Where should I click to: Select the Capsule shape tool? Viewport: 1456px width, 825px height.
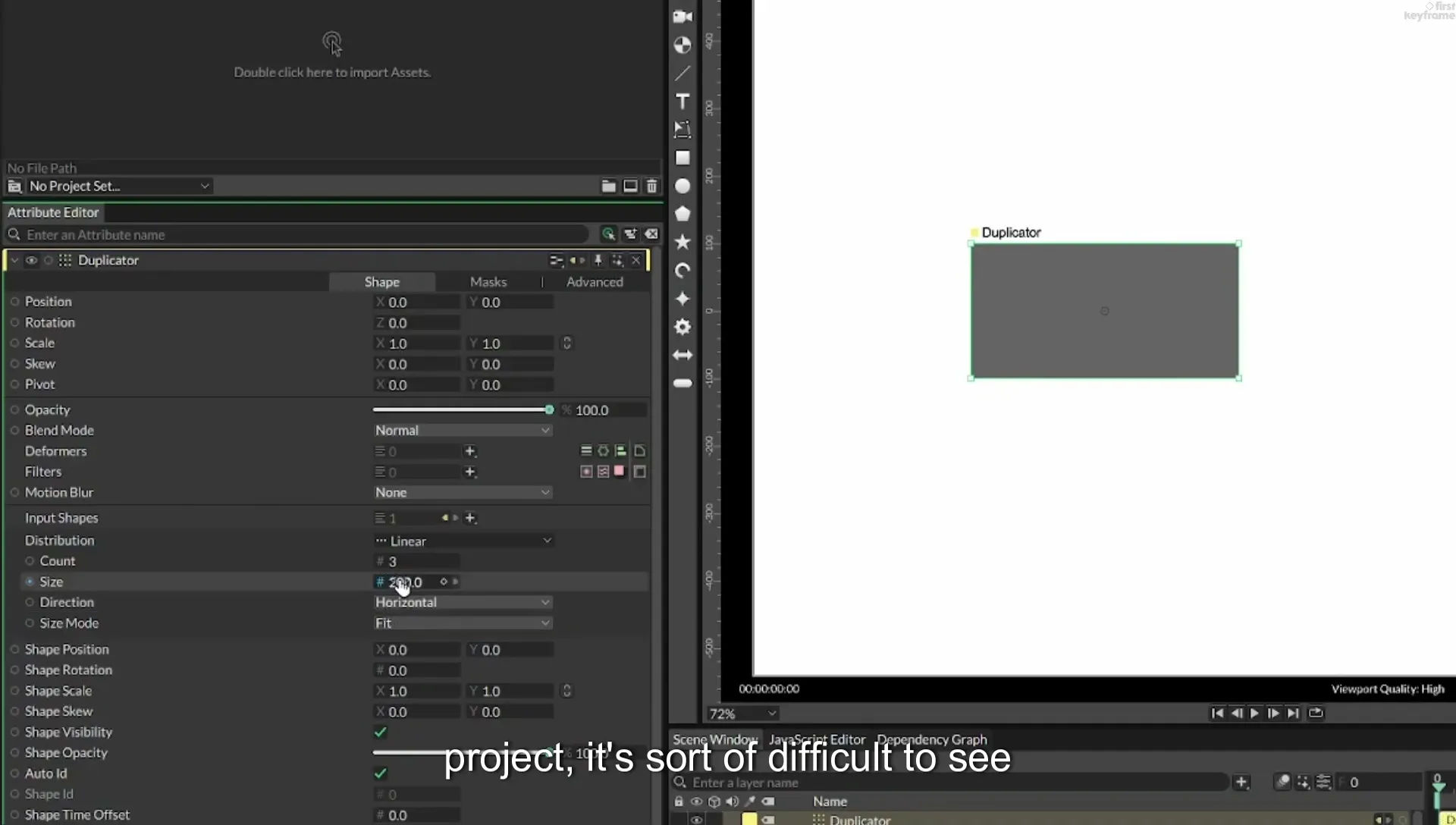[682, 383]
